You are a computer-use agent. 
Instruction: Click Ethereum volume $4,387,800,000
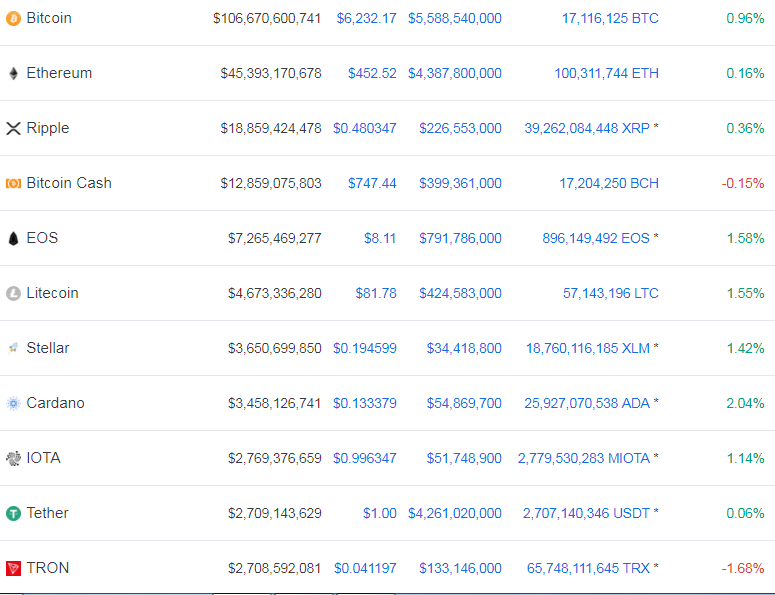coord(455,74)
